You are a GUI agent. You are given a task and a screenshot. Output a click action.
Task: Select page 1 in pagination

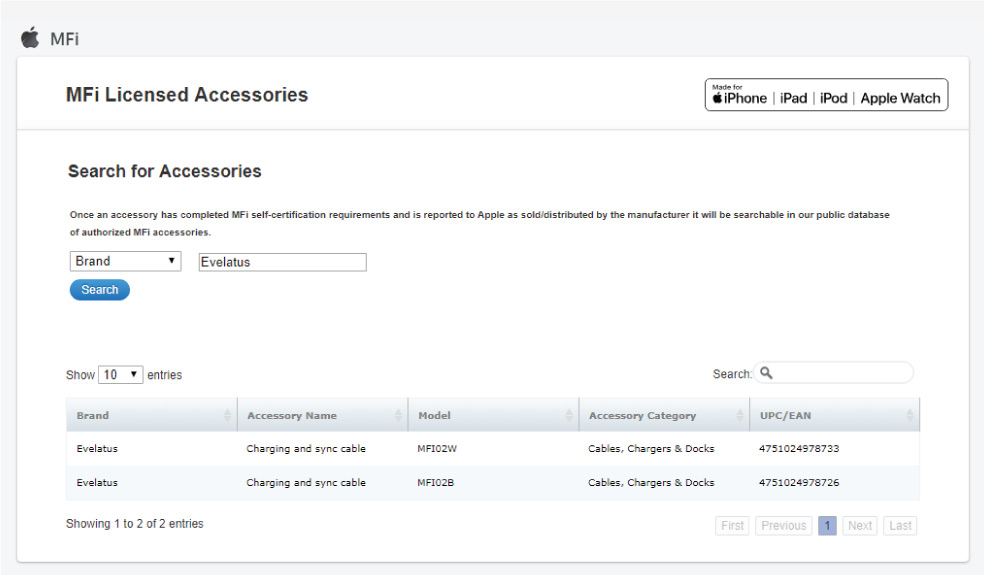(827, 525)
